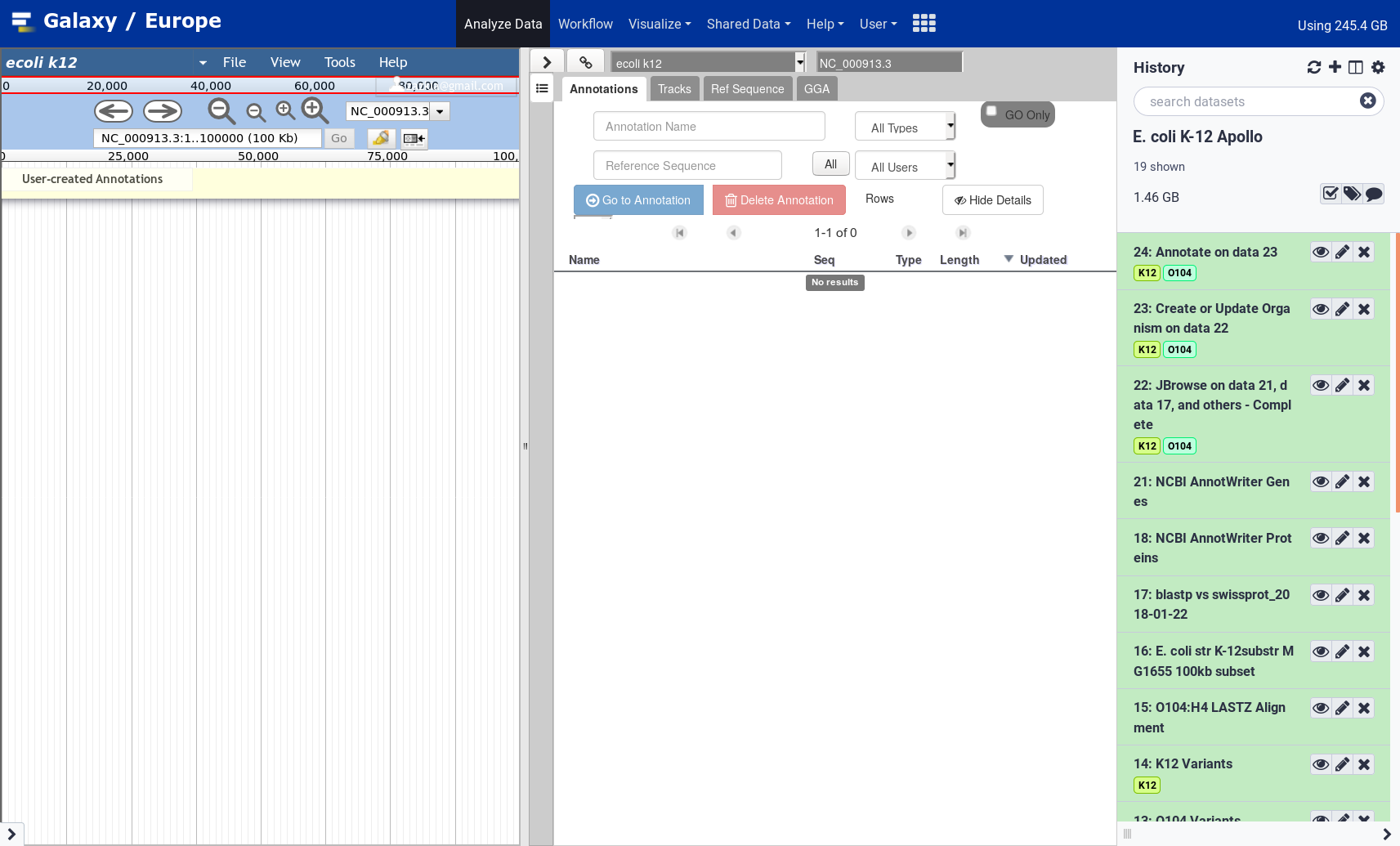The width and height of the screenshot is (1400, 846).
Task: View data for dataset 14 K12 Variants
Action: point(1321,764)
